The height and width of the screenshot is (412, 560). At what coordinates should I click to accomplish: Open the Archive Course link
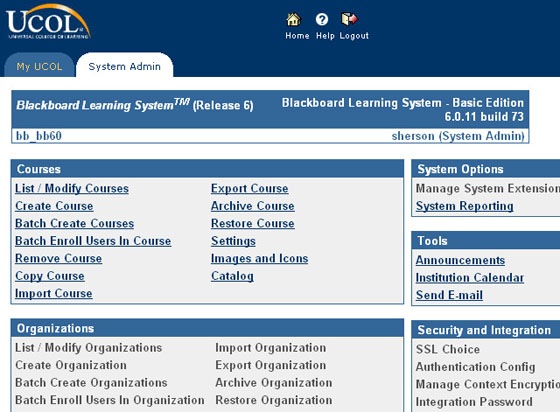tap(253, 206)
